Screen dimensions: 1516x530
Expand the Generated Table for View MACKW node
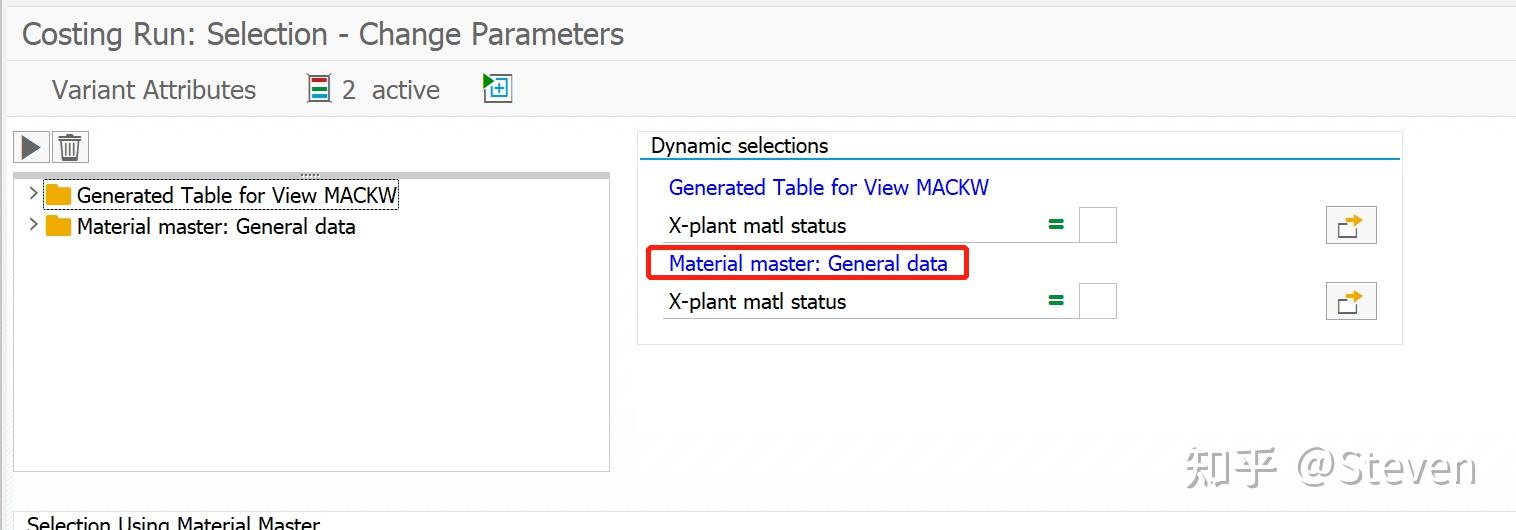(33, 193)
